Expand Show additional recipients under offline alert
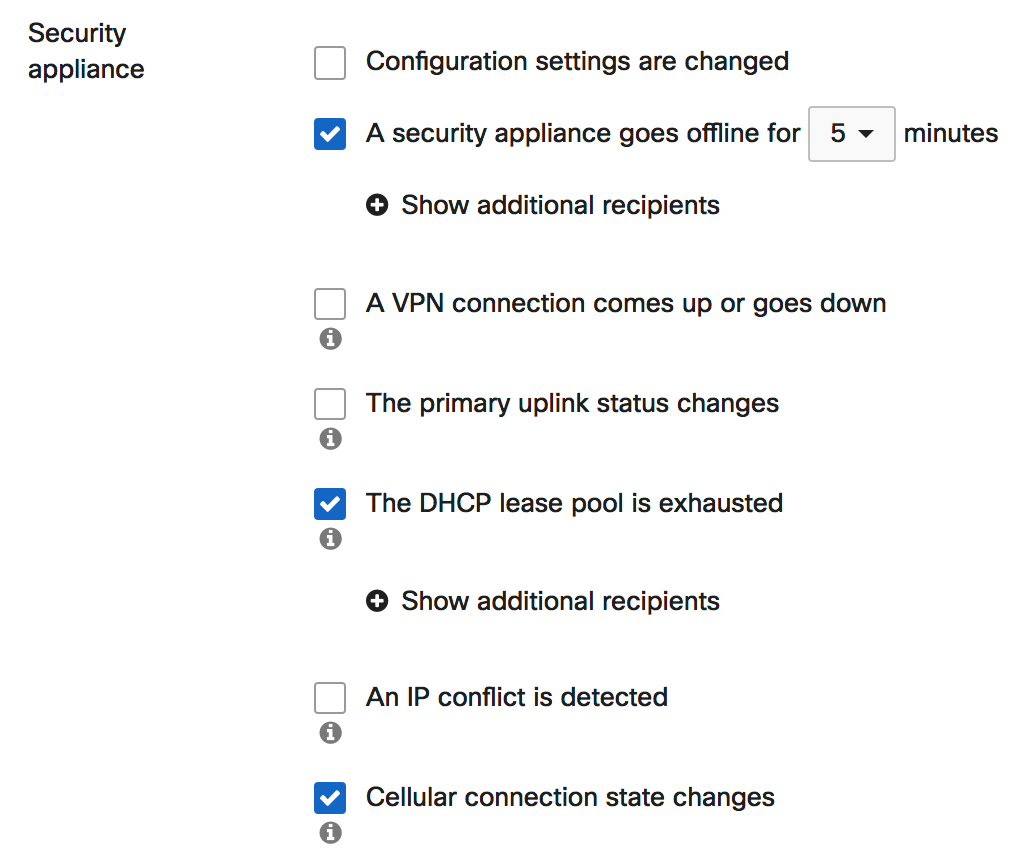 click(x=559, y=205)
